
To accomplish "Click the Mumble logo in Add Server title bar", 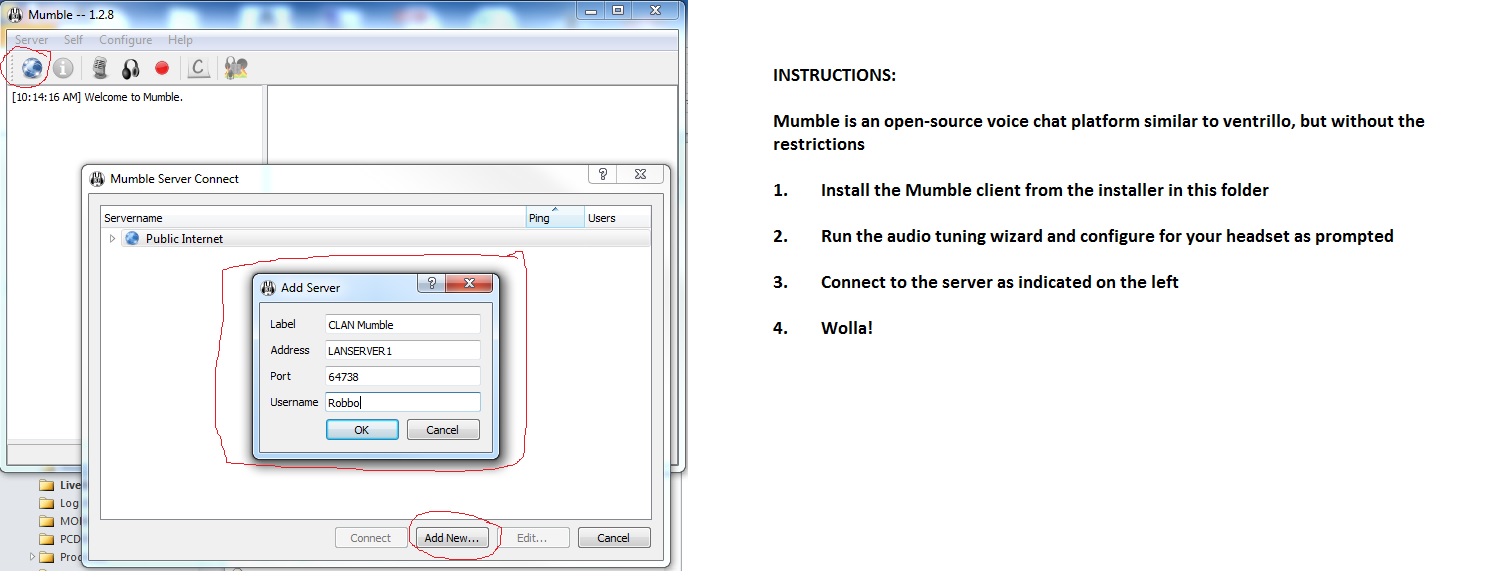I will pyautogui.click(x=268, y=287).
